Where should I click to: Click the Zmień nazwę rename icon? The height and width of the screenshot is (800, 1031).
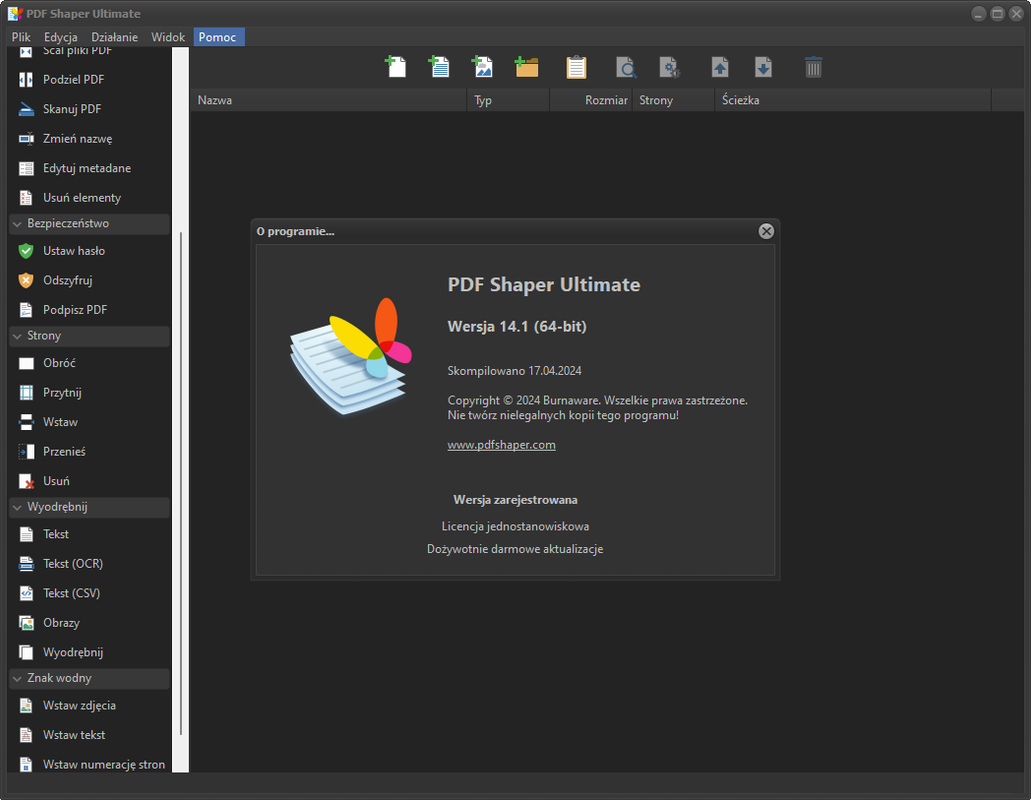[26, 139]
